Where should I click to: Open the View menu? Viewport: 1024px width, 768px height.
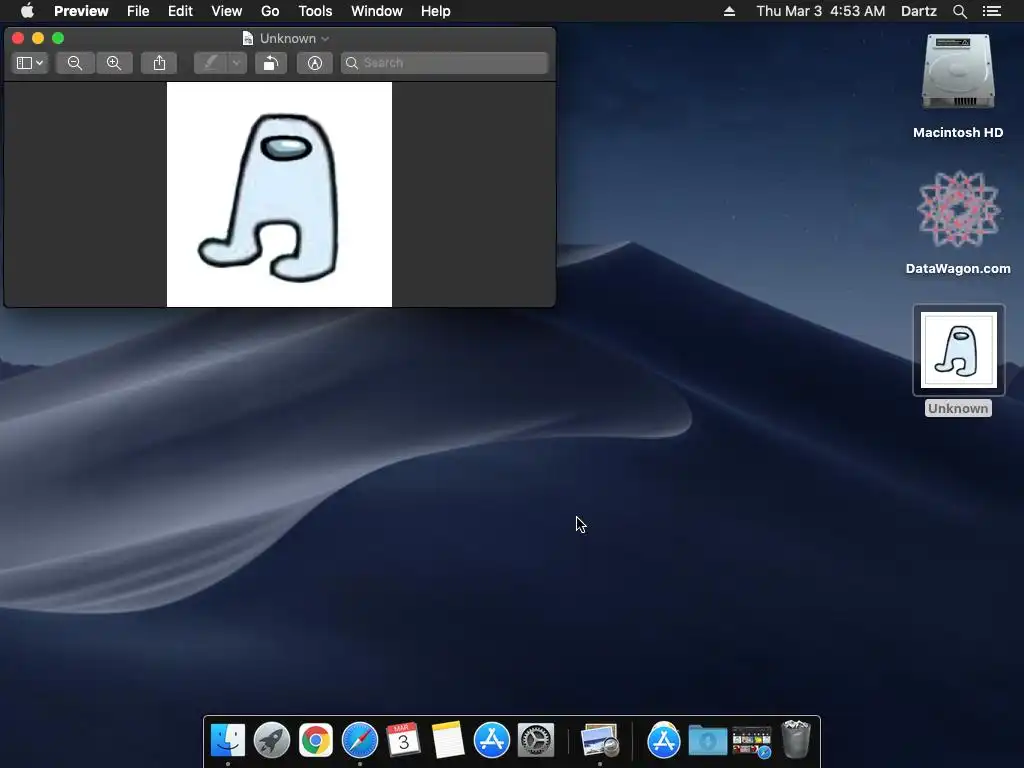coord(227,11)
